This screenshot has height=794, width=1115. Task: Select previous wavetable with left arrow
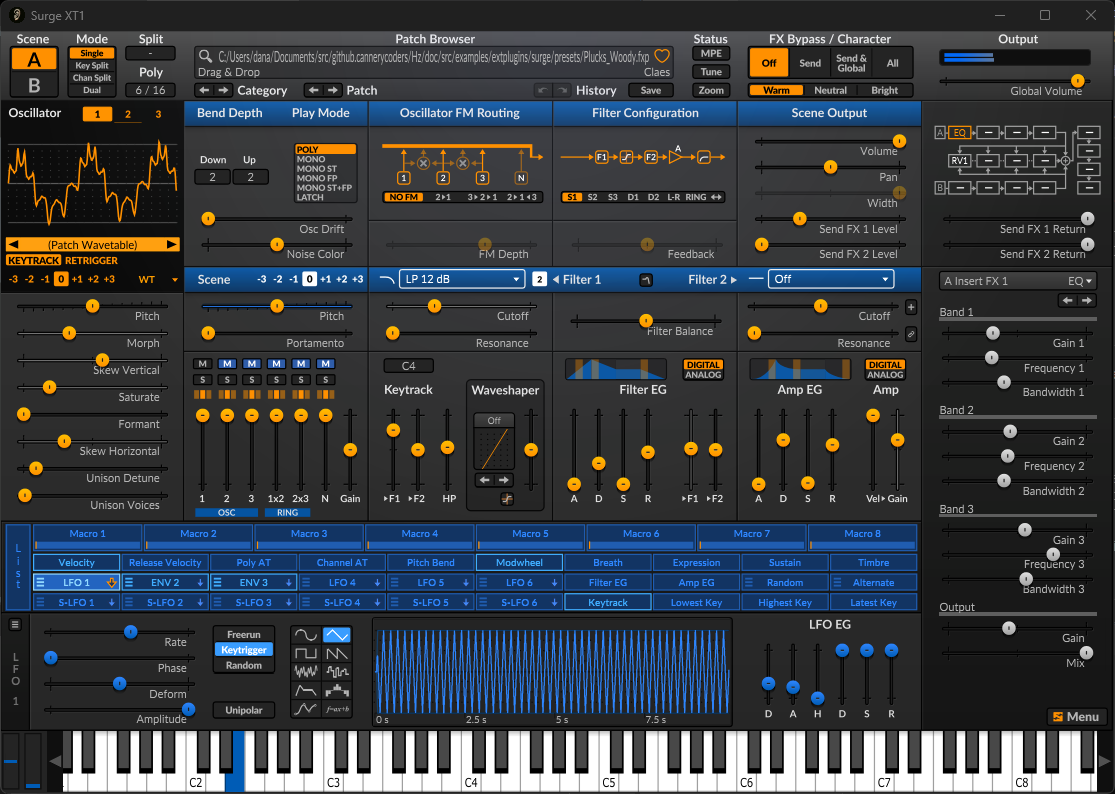point(13,245)
